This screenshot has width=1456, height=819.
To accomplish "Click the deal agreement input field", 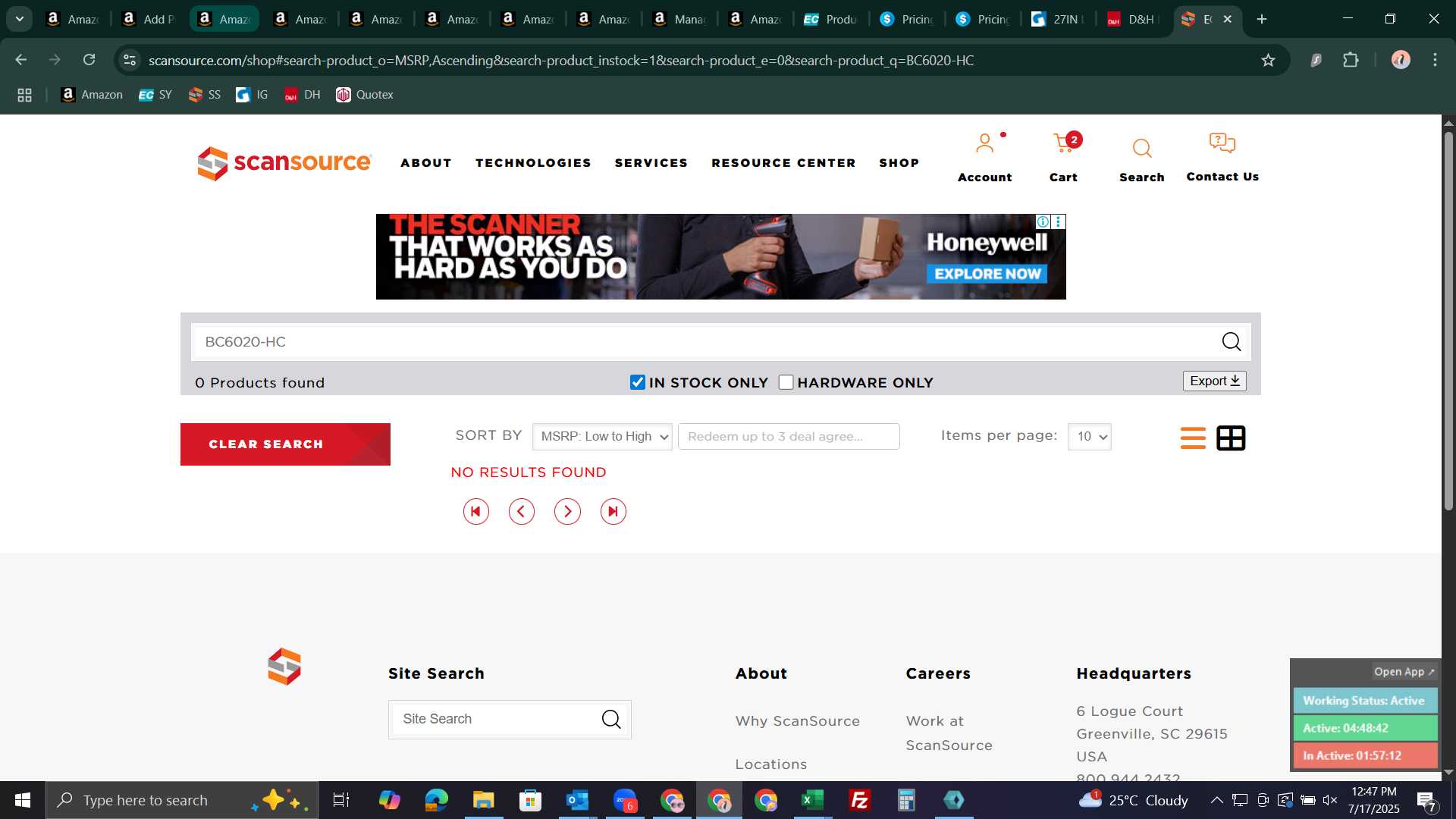I will pyautogui.click(x=789, y=437).
